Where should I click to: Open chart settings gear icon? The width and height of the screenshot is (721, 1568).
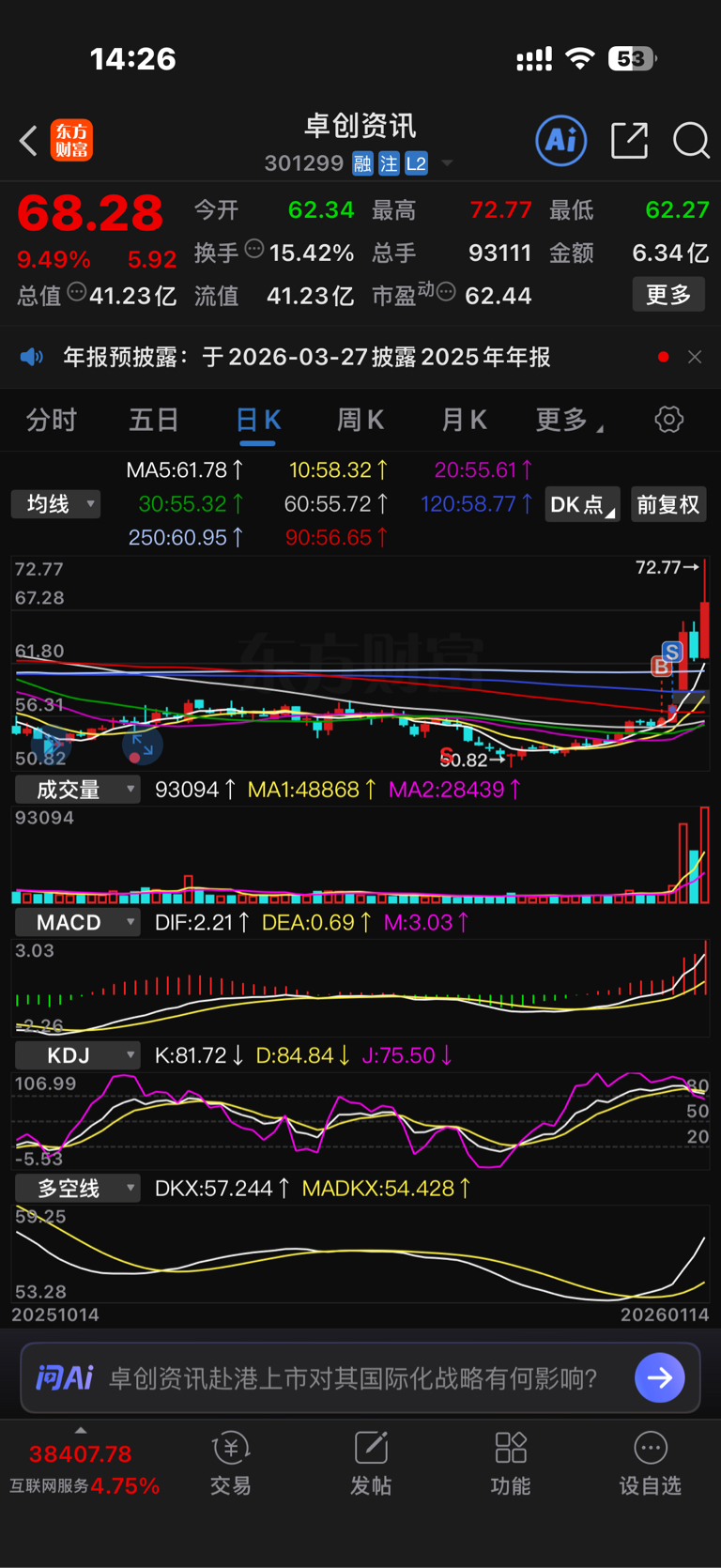(669, 419)
